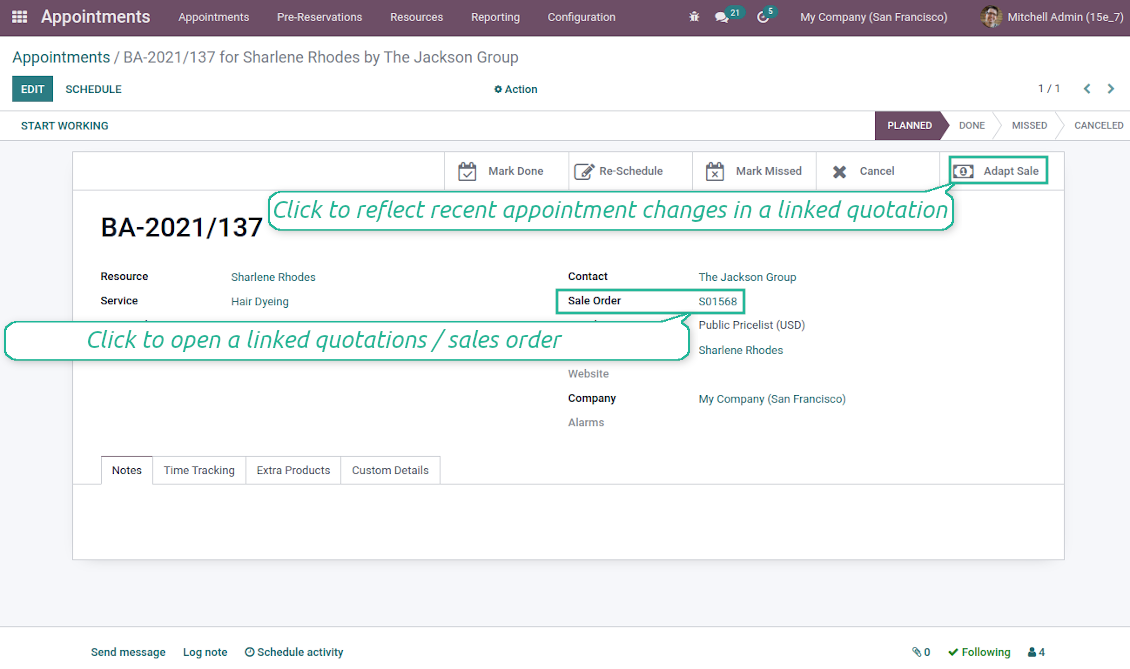Viewport: 1130px width, 669px height.
Task: Open the Appointments top menu
Action: coord(213,17)
